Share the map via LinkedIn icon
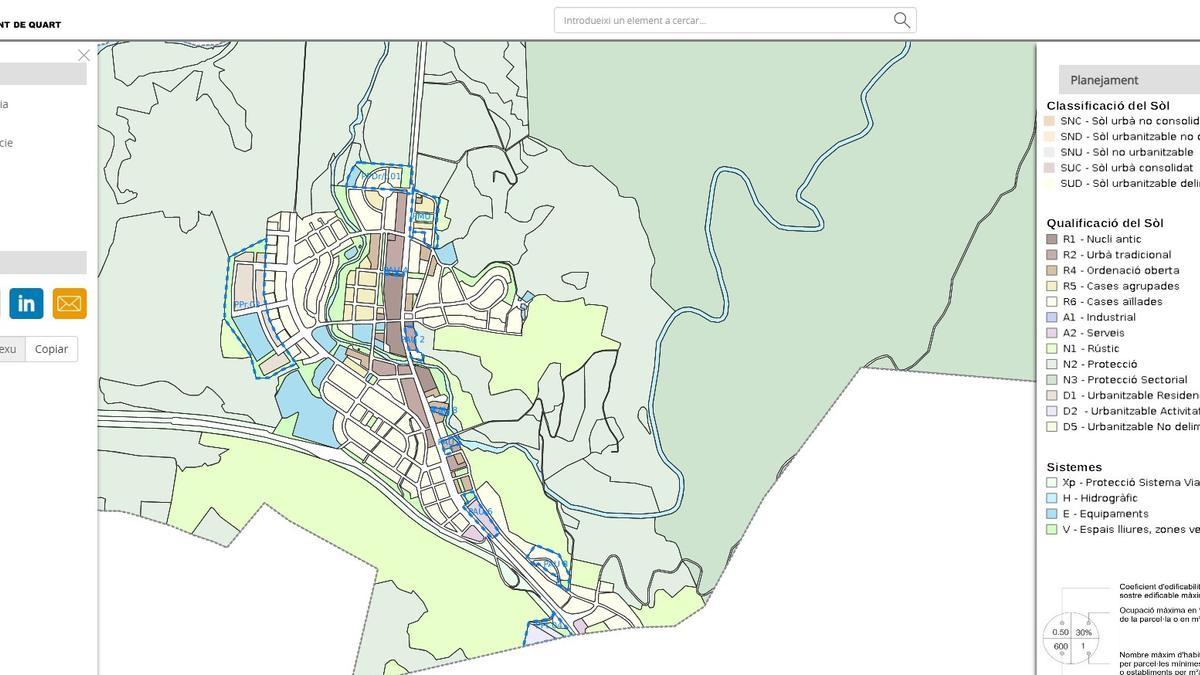This screenshot has width=1200, height=675. coord(26,303)
